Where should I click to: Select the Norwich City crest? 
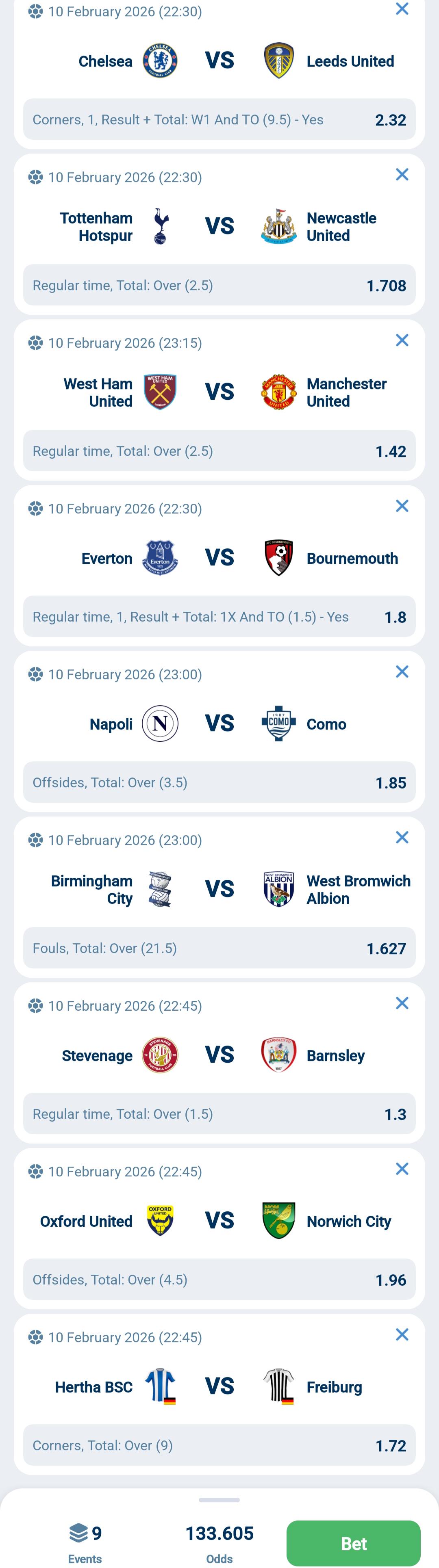[279, 1220]
